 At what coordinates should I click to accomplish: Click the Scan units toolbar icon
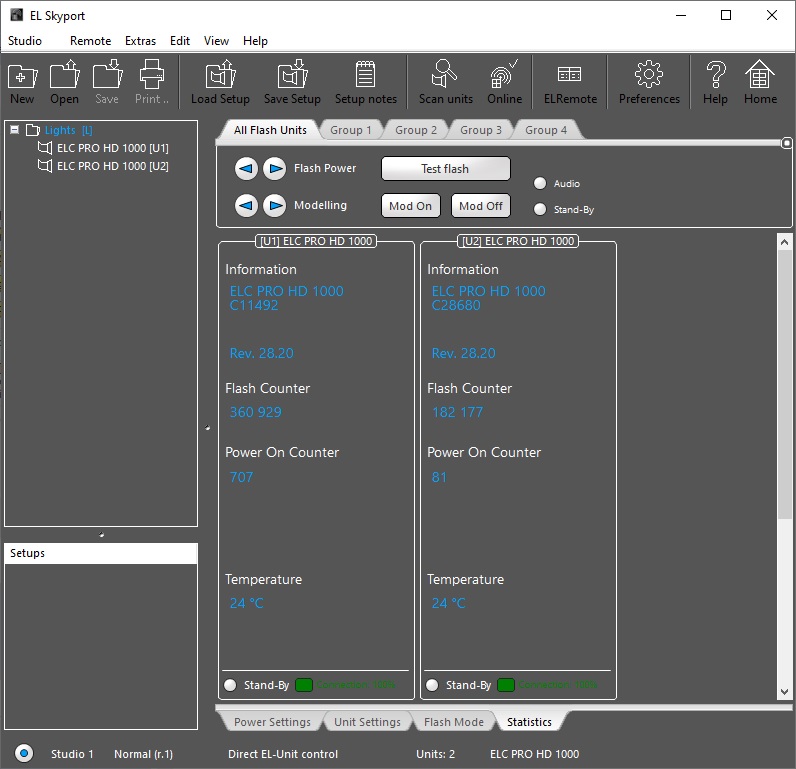pyautogui.click(x=445, y=83)
